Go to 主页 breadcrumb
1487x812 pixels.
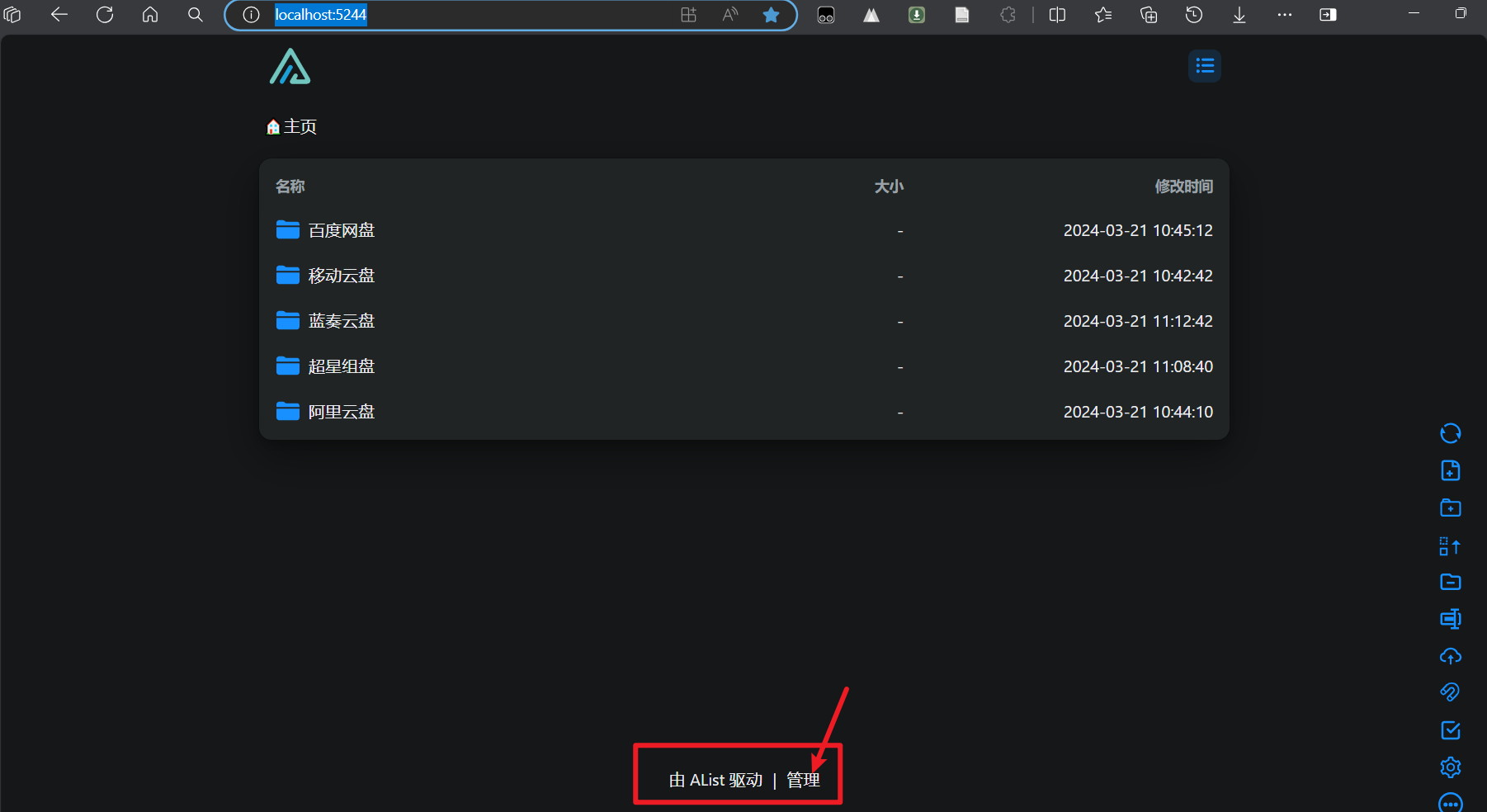[300, 126]
